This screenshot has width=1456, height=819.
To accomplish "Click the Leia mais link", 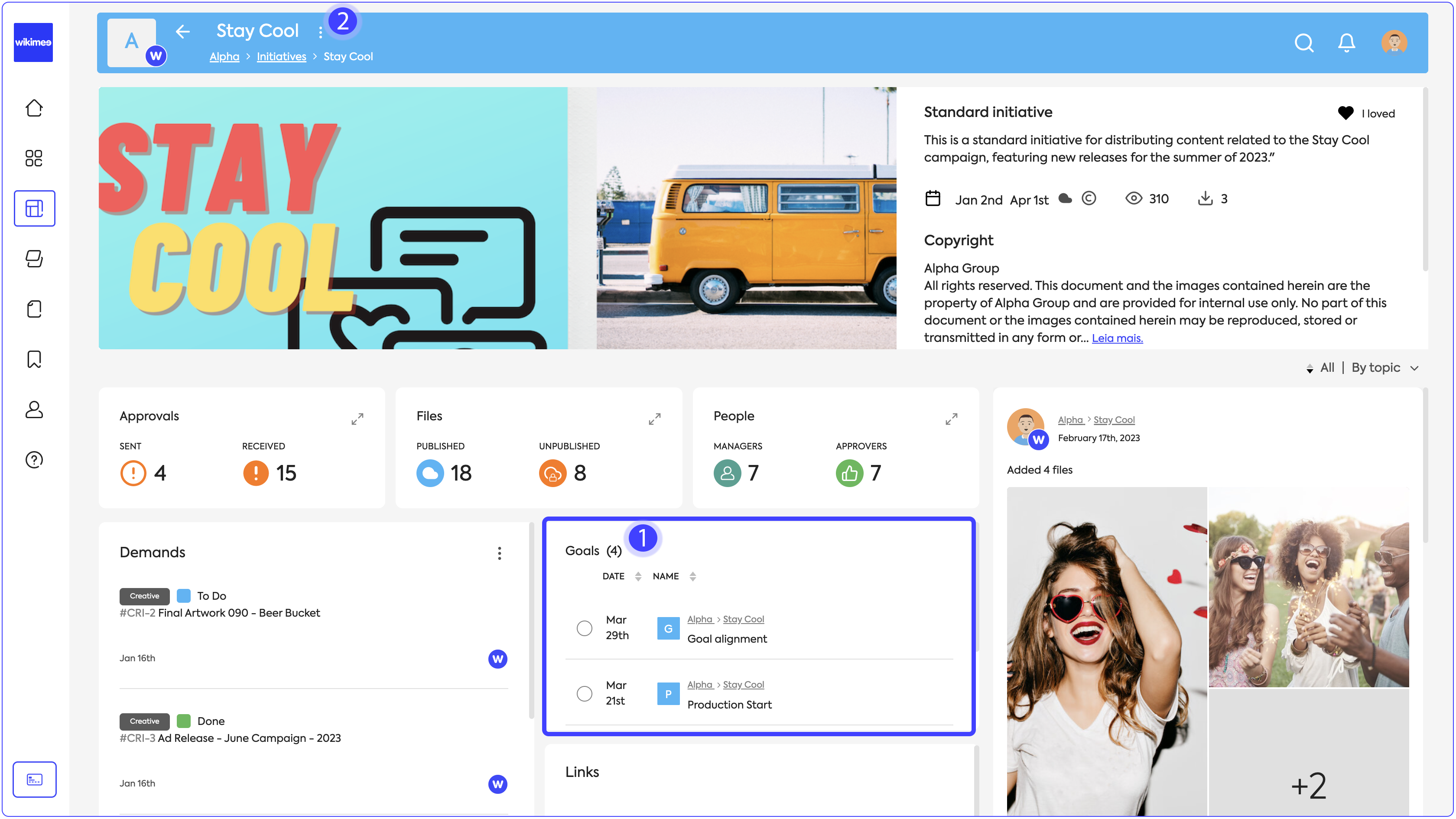I will tap(1117, 338).
